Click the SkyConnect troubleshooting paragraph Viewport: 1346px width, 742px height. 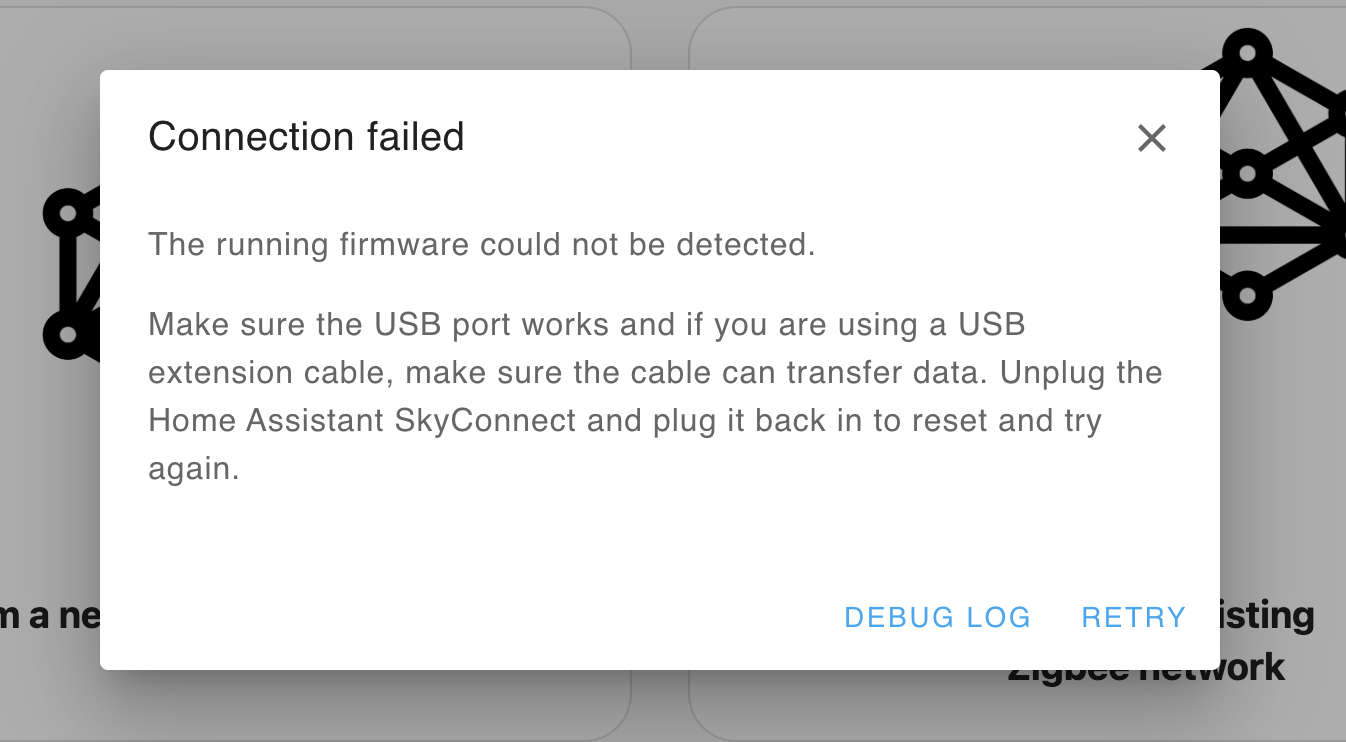coord(655,396)
